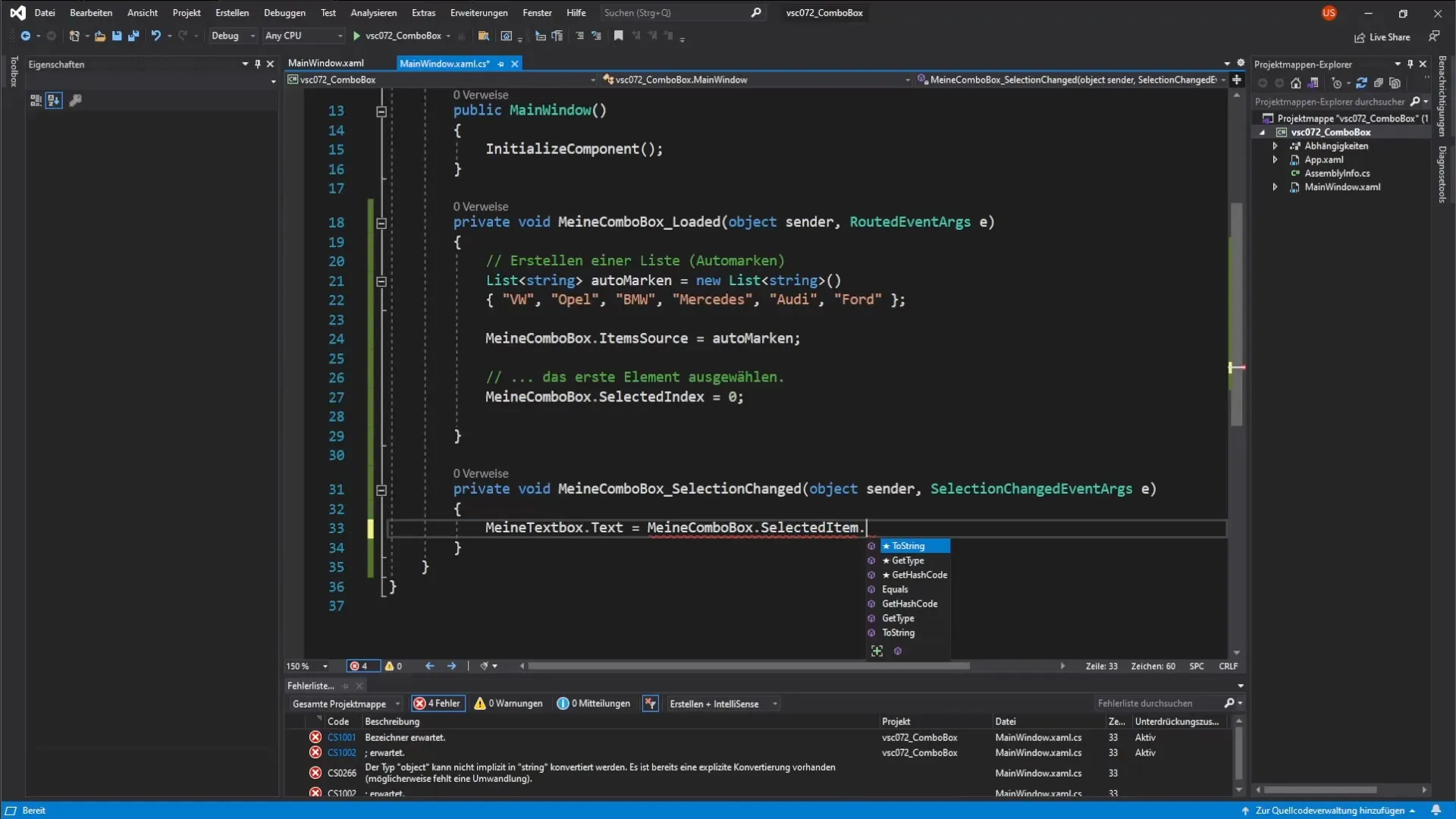Viewport: 1456px width, 819px height.
Task: Click Zur Quellcodeverwaltung hinzufügen in the status bar
Action: 1329,811
